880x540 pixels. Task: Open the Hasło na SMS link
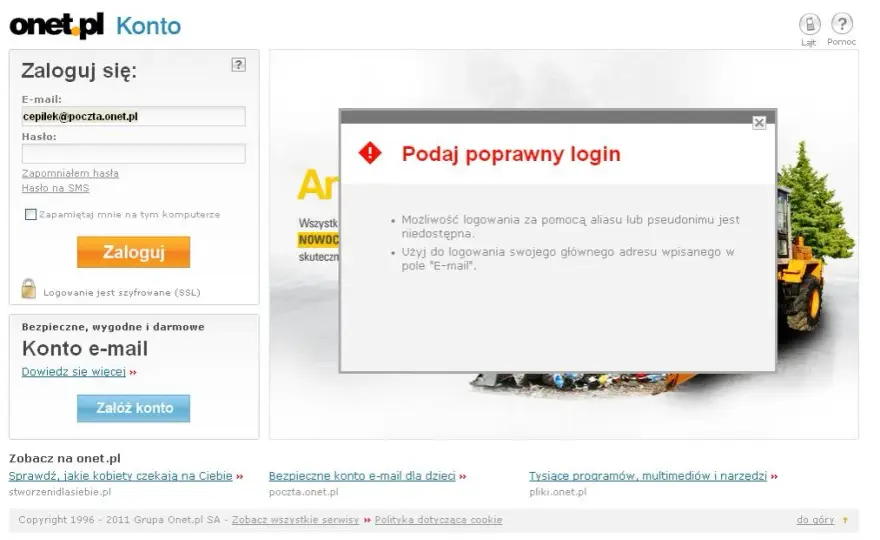tap(55, 188)
